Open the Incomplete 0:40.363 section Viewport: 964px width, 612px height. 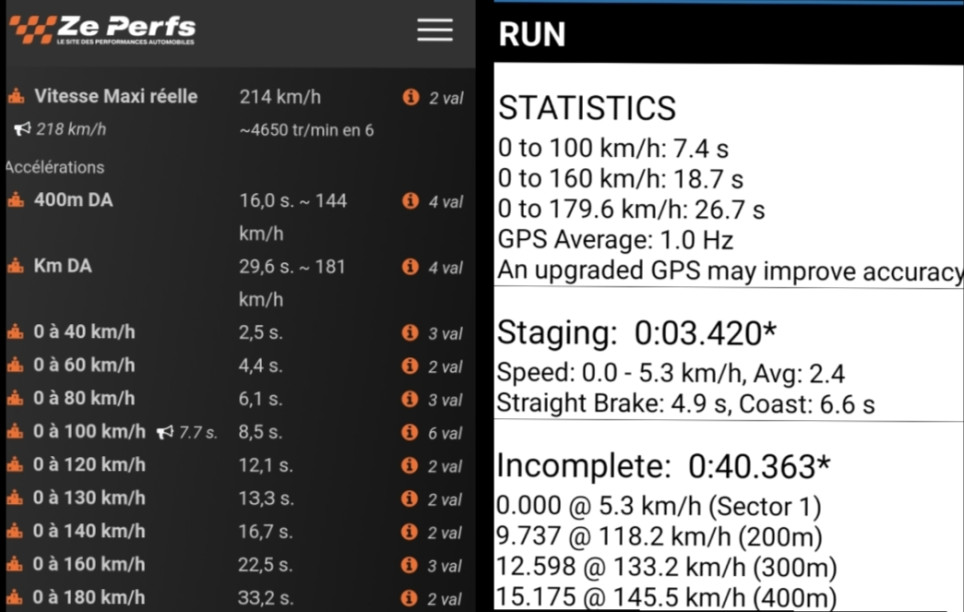coord(662,466)
